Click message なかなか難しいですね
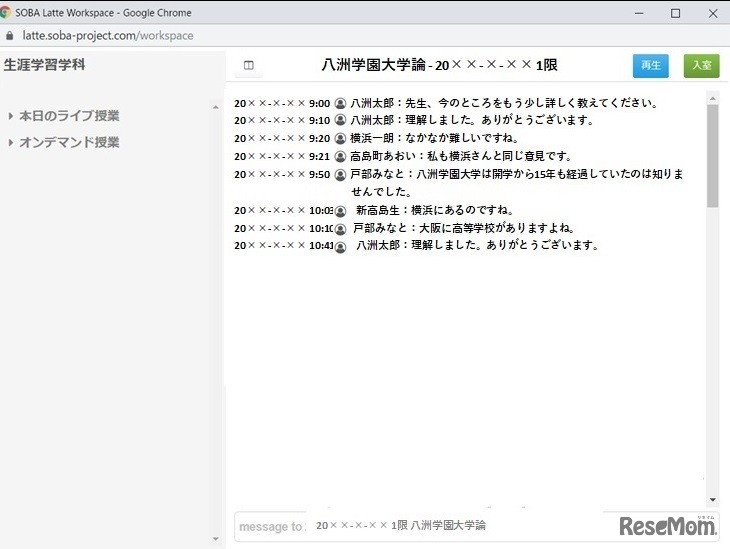The image size is (730, 549). pyautogui.click(x=461, y=138)
